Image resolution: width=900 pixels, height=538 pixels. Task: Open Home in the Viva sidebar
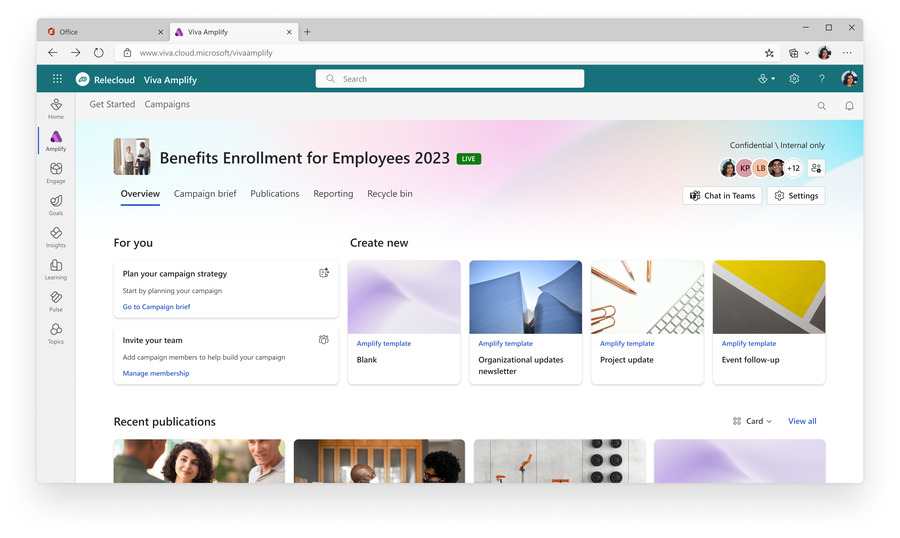pyautogui.click(x=56, y=109)
